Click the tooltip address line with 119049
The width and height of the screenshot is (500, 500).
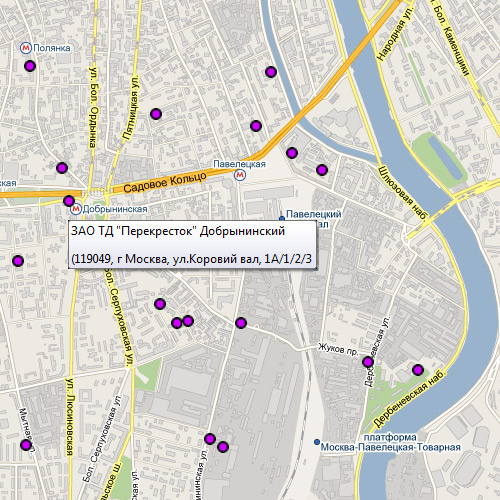[x=192, y=259]
